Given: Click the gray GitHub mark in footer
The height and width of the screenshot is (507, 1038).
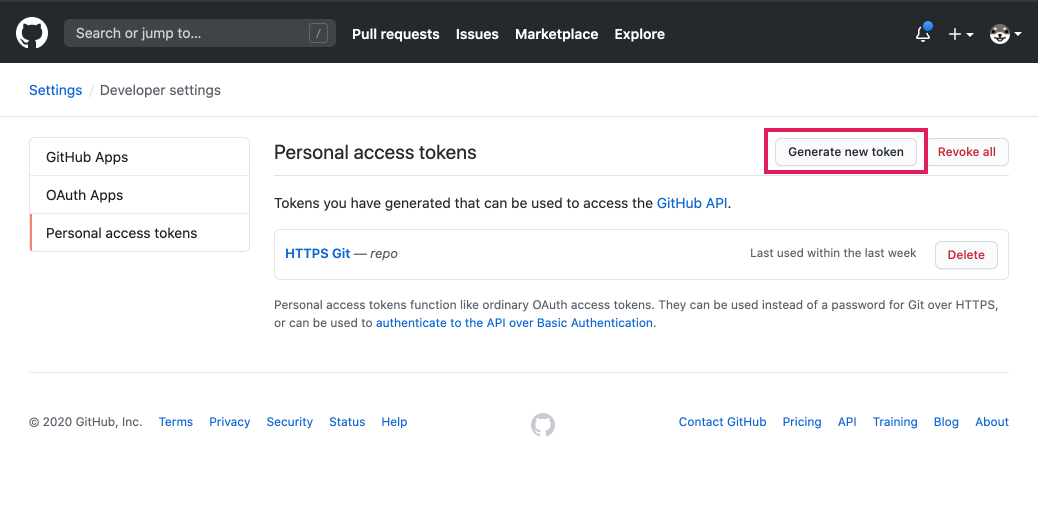Looking at the screenshot, I should 543,425.
